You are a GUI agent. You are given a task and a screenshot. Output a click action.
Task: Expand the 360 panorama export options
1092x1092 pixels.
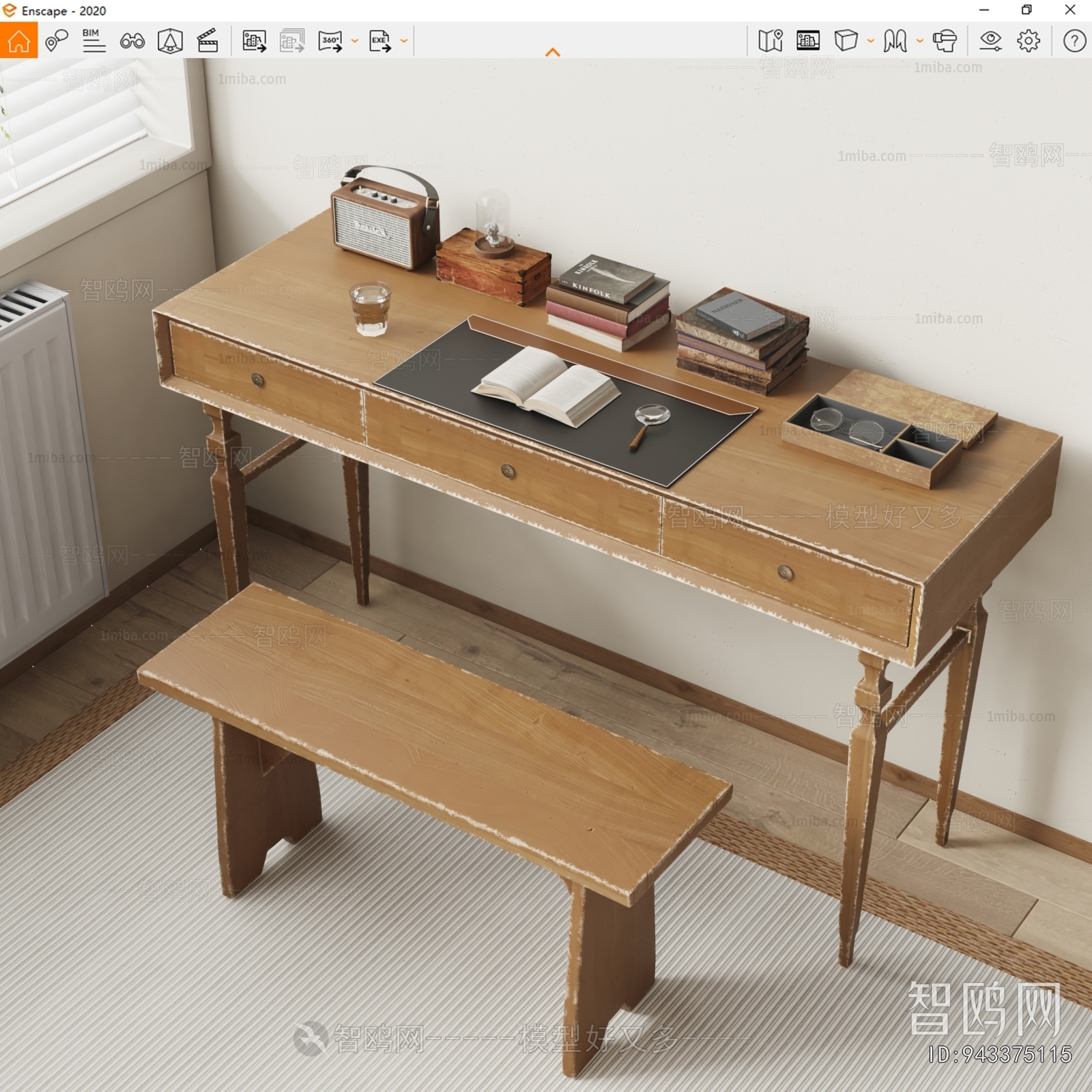click(354, 41)
